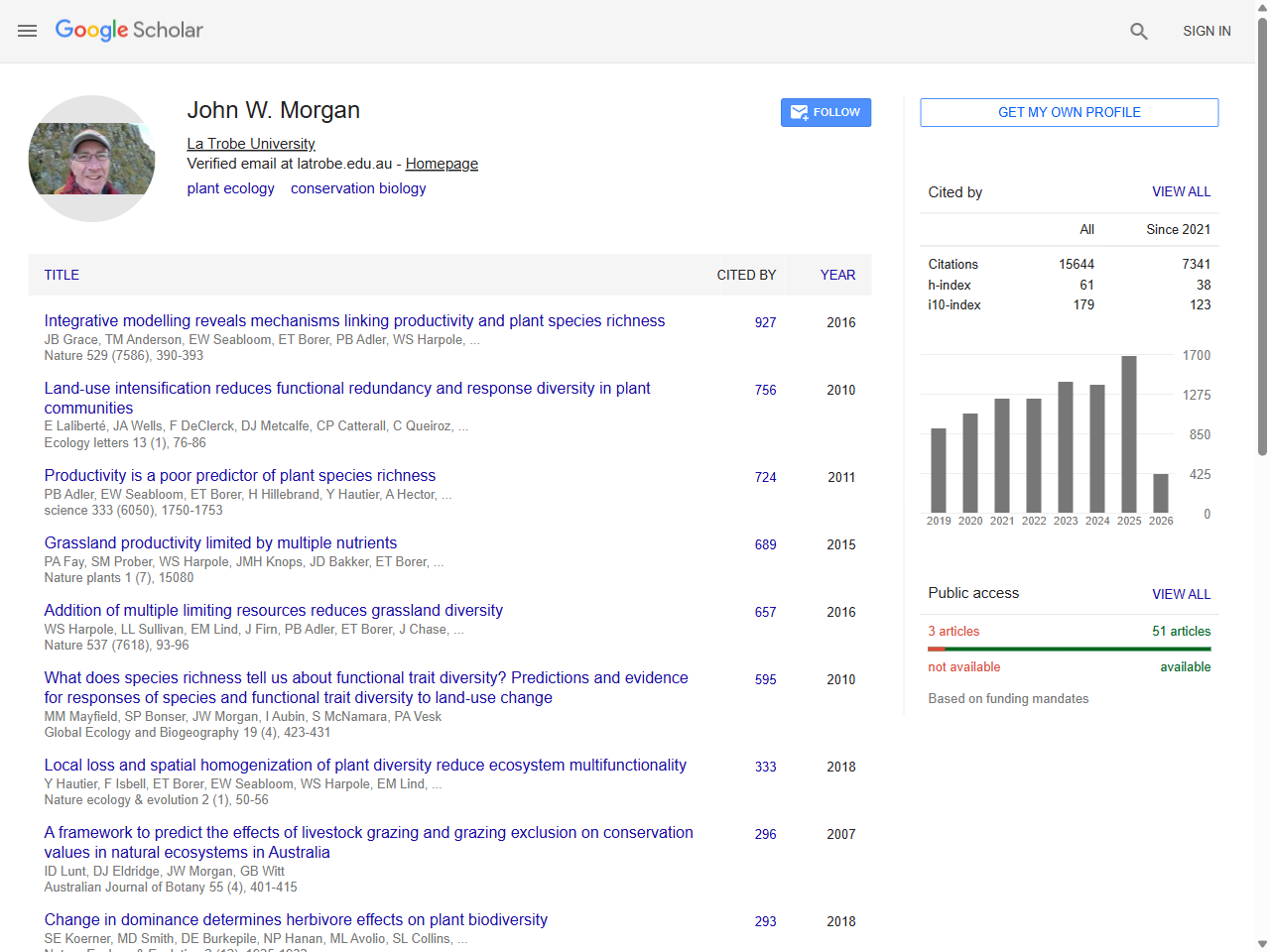Click VIEW ALL next to Cited by
Screen dimensions: 1270x952
tap(1181, 191)
